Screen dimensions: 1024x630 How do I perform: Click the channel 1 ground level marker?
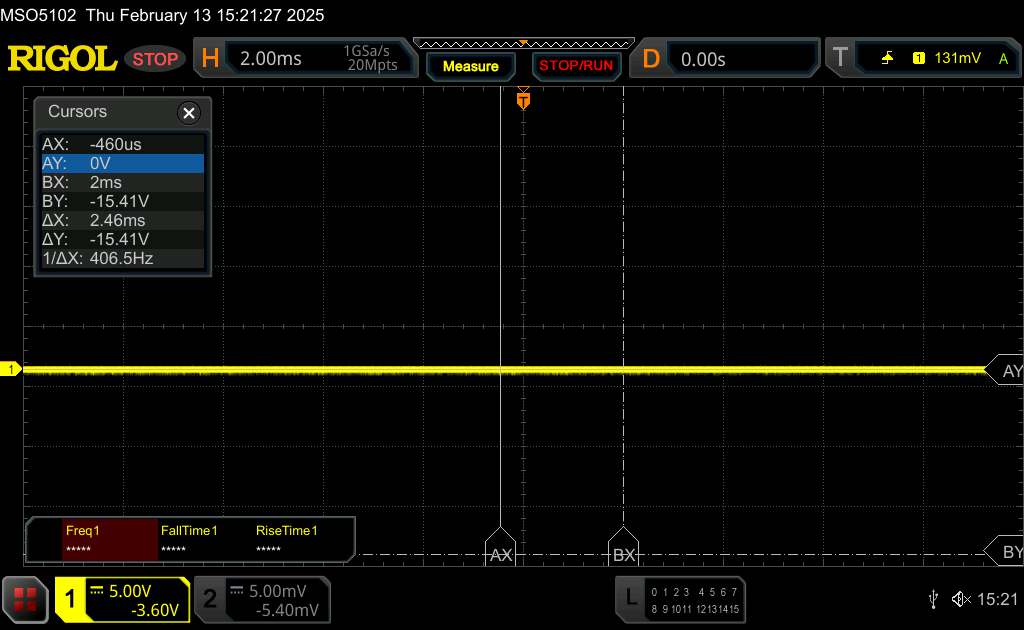(10, 370)
